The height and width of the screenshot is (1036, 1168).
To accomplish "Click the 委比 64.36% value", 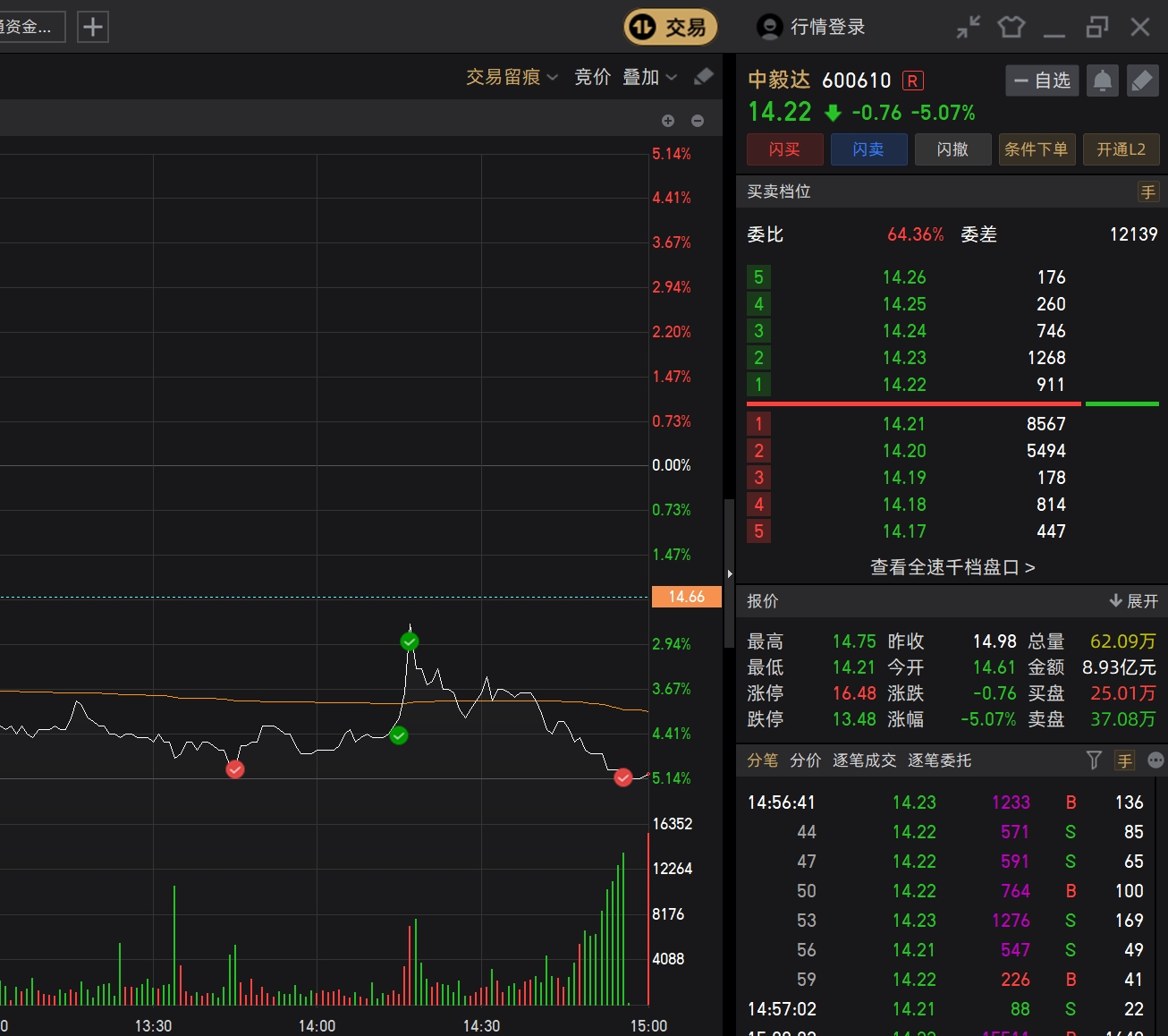I will (x=915, y=234).
